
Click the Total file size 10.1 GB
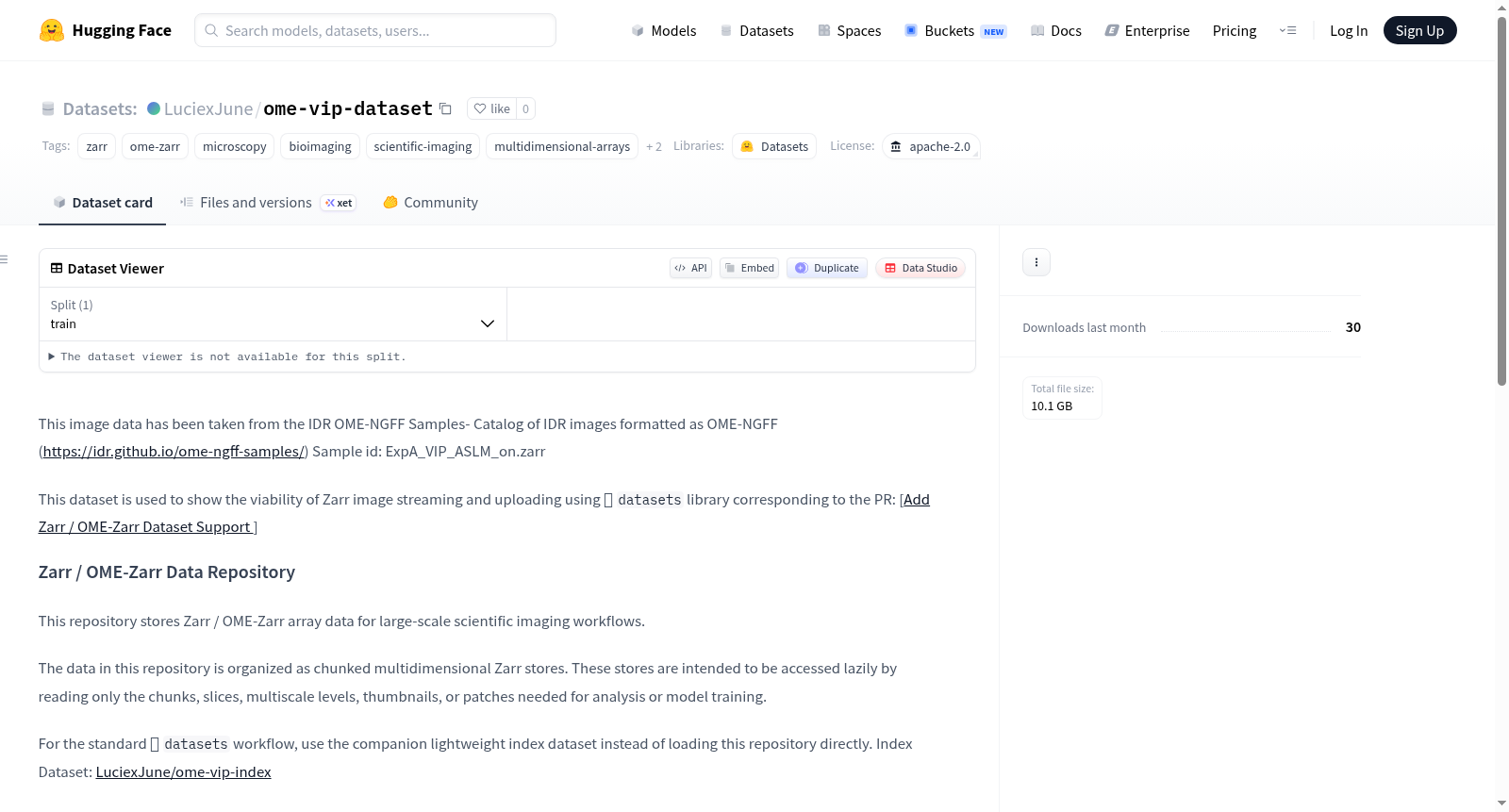click(1062, 397)
